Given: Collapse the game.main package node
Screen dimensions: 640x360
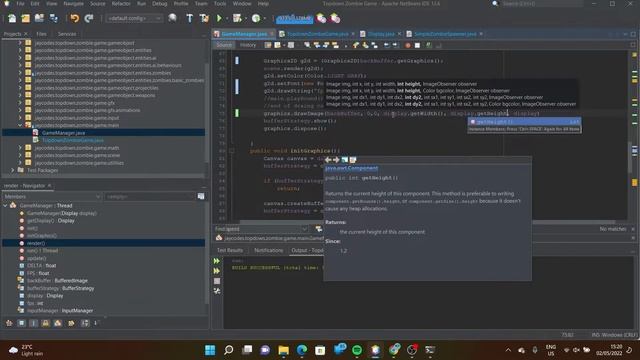Looking at the screenshot, I should [x=20, y=125].
